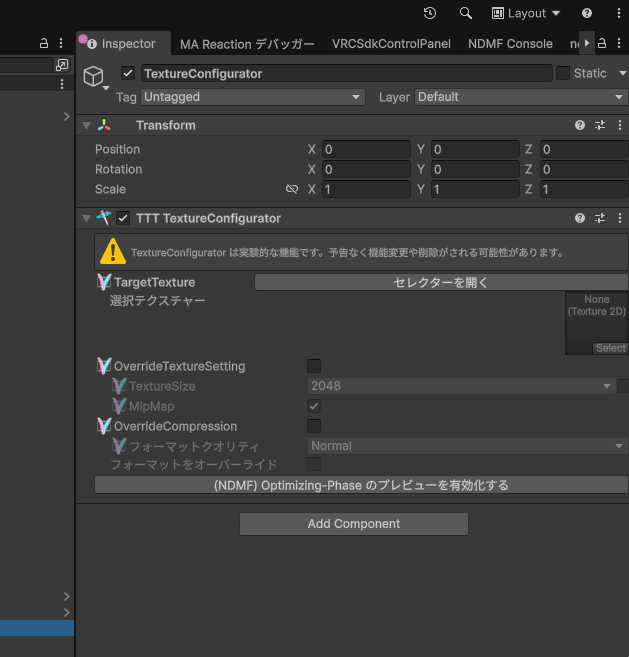This screenshot has width=629, height=657.
Task: Select the GameObject cube icon picker
Action: (x=95, y=78)
